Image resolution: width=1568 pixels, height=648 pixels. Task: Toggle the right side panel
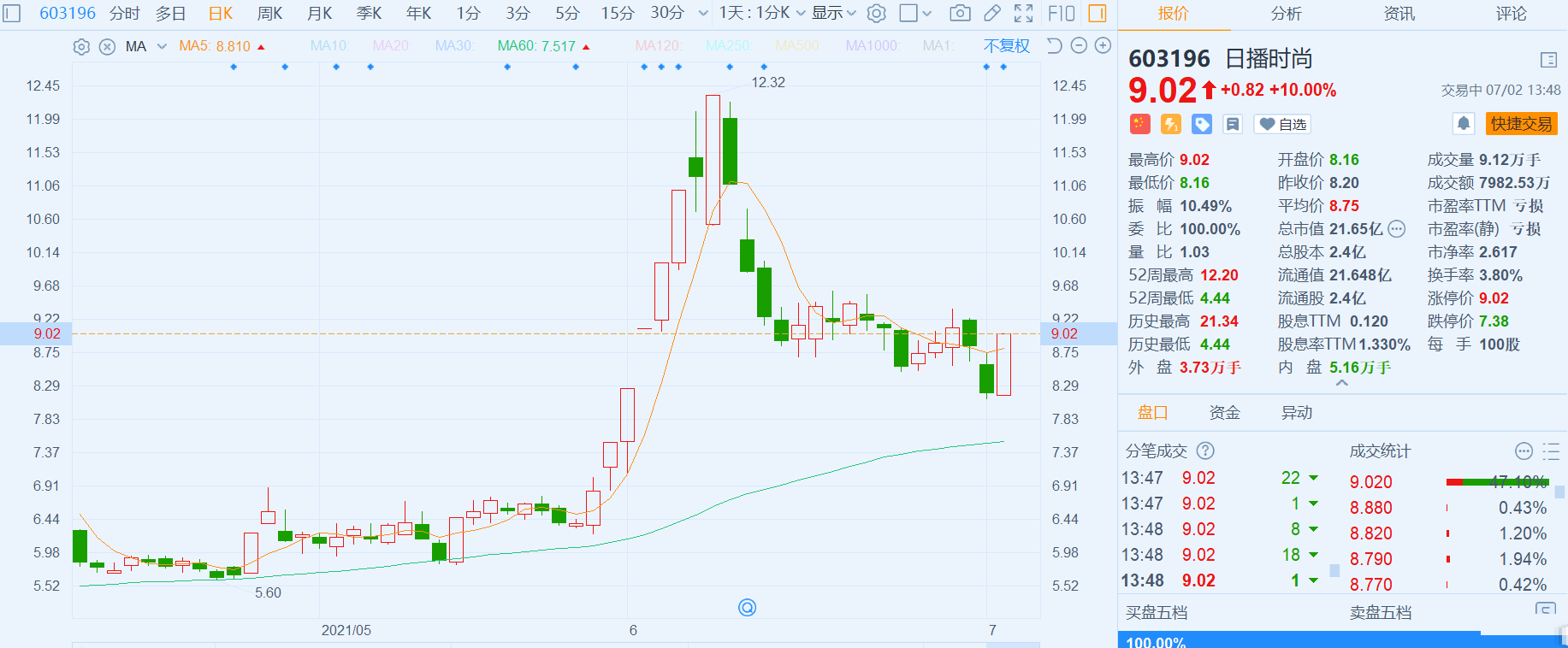coord(1098,13)
